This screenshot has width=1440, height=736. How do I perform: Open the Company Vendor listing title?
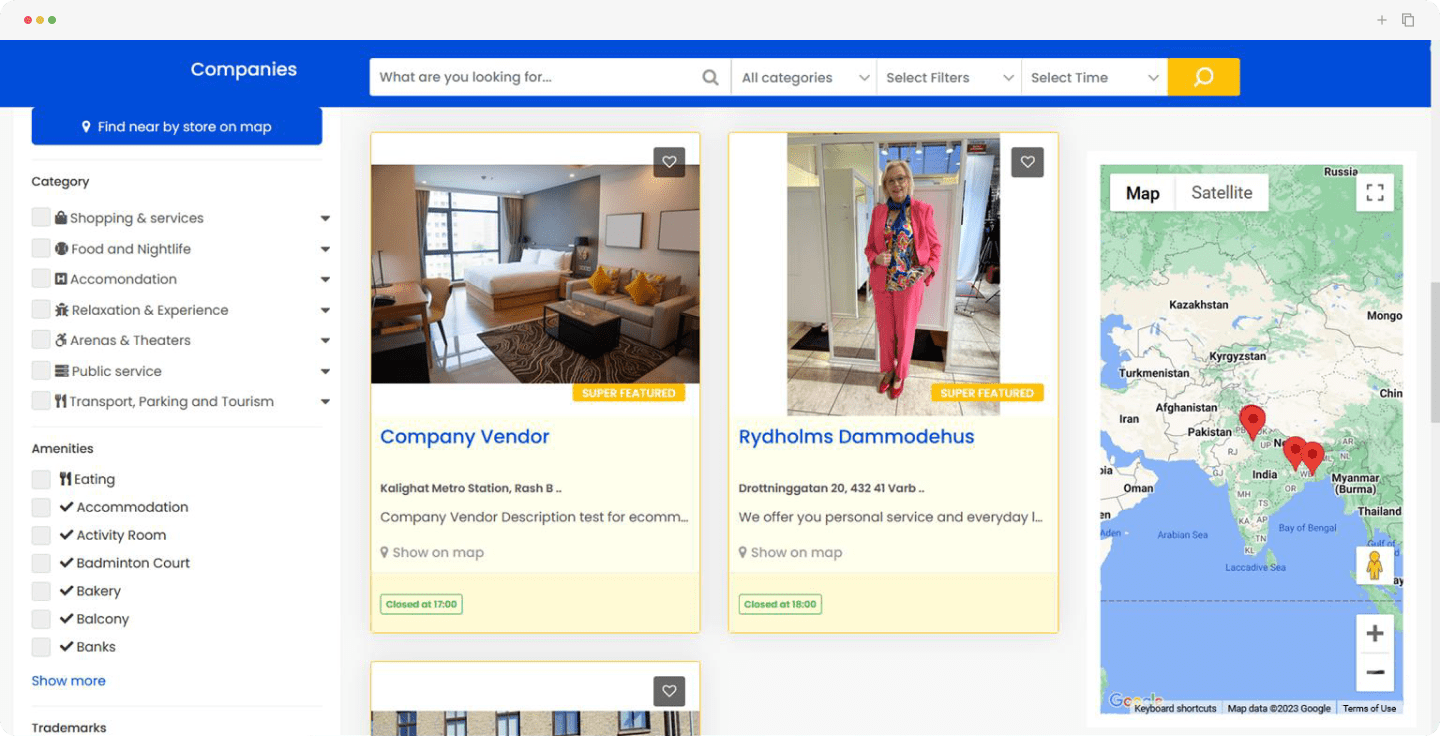tap(465, 437)
